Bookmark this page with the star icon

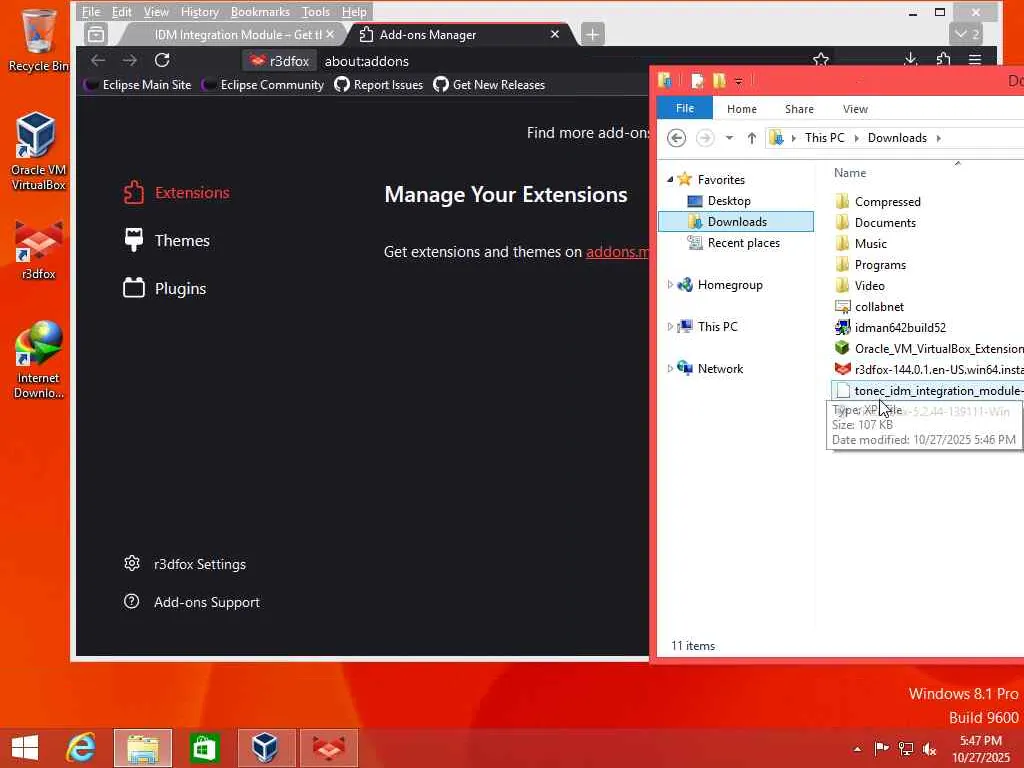coord(821,60)
